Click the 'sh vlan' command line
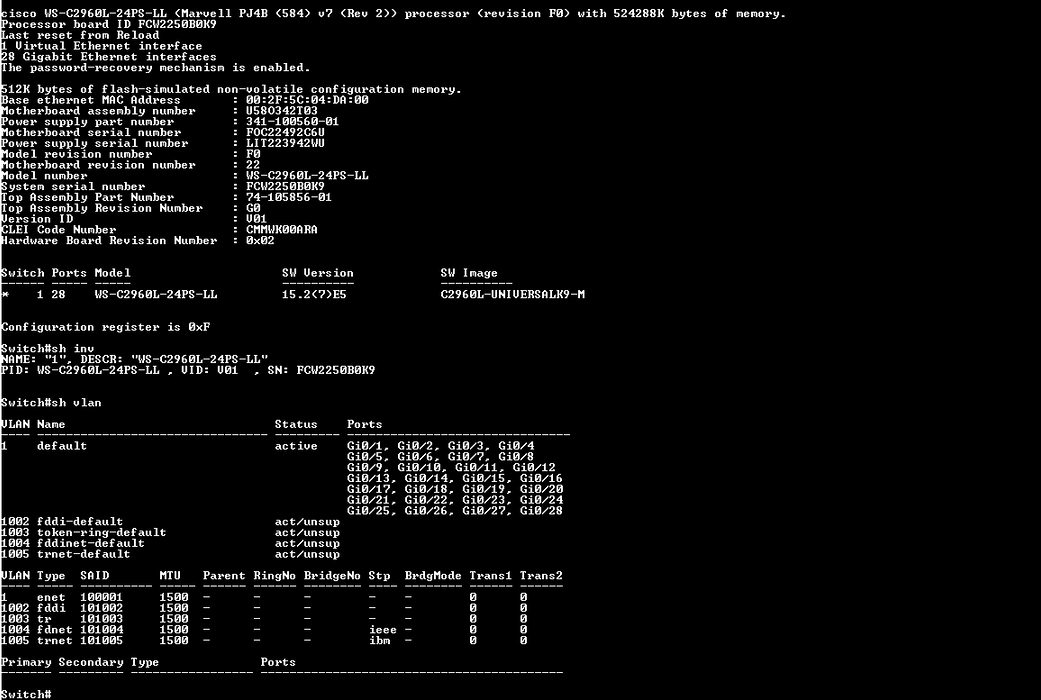This screenshot has width=1041, height=700. (51, 402)
